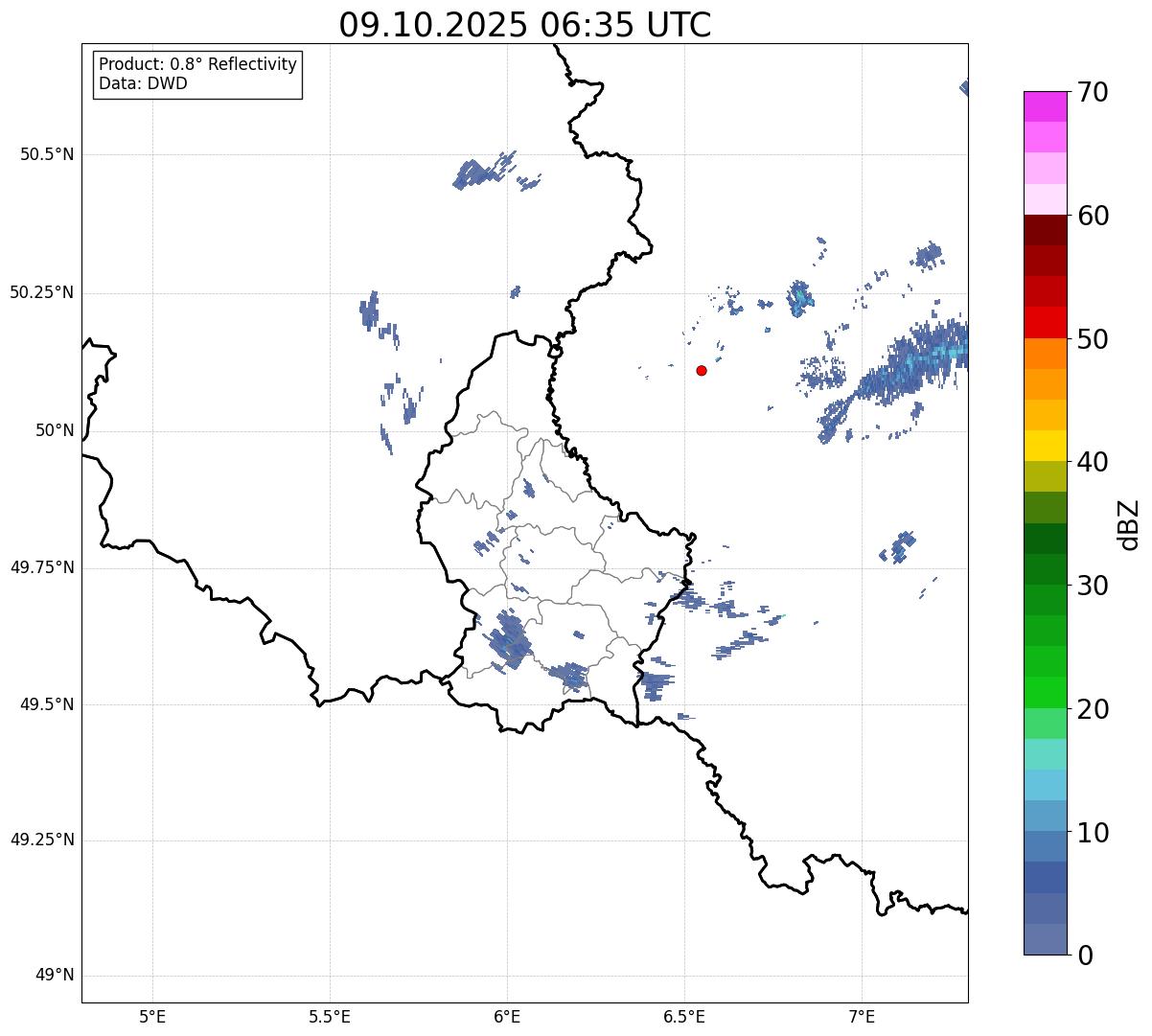Click the 49°N latitude label
Screen dimensions: 1152x1036
(55, 976)
